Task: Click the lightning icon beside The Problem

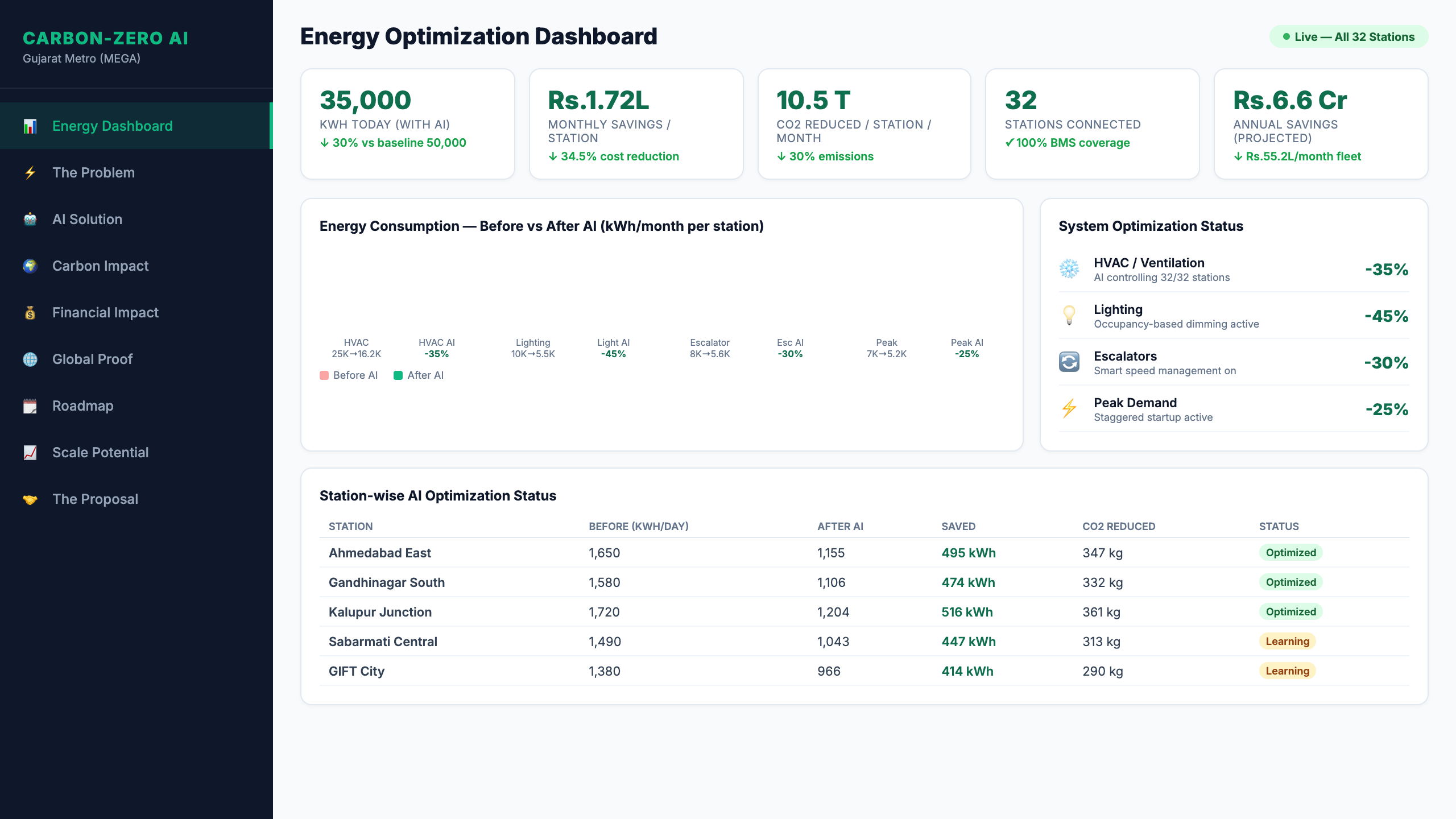Action: click(31, 172)
